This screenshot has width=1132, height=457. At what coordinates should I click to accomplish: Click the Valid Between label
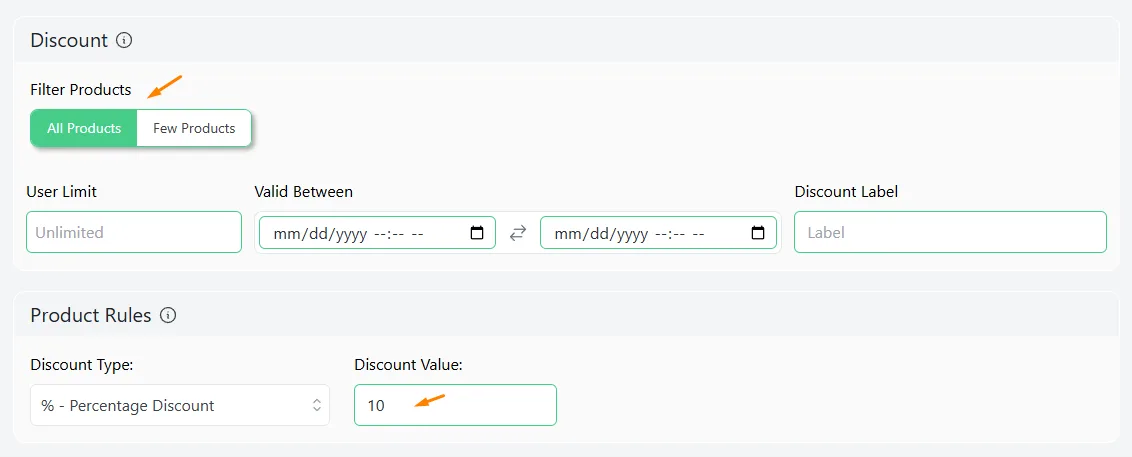(303, 192)
